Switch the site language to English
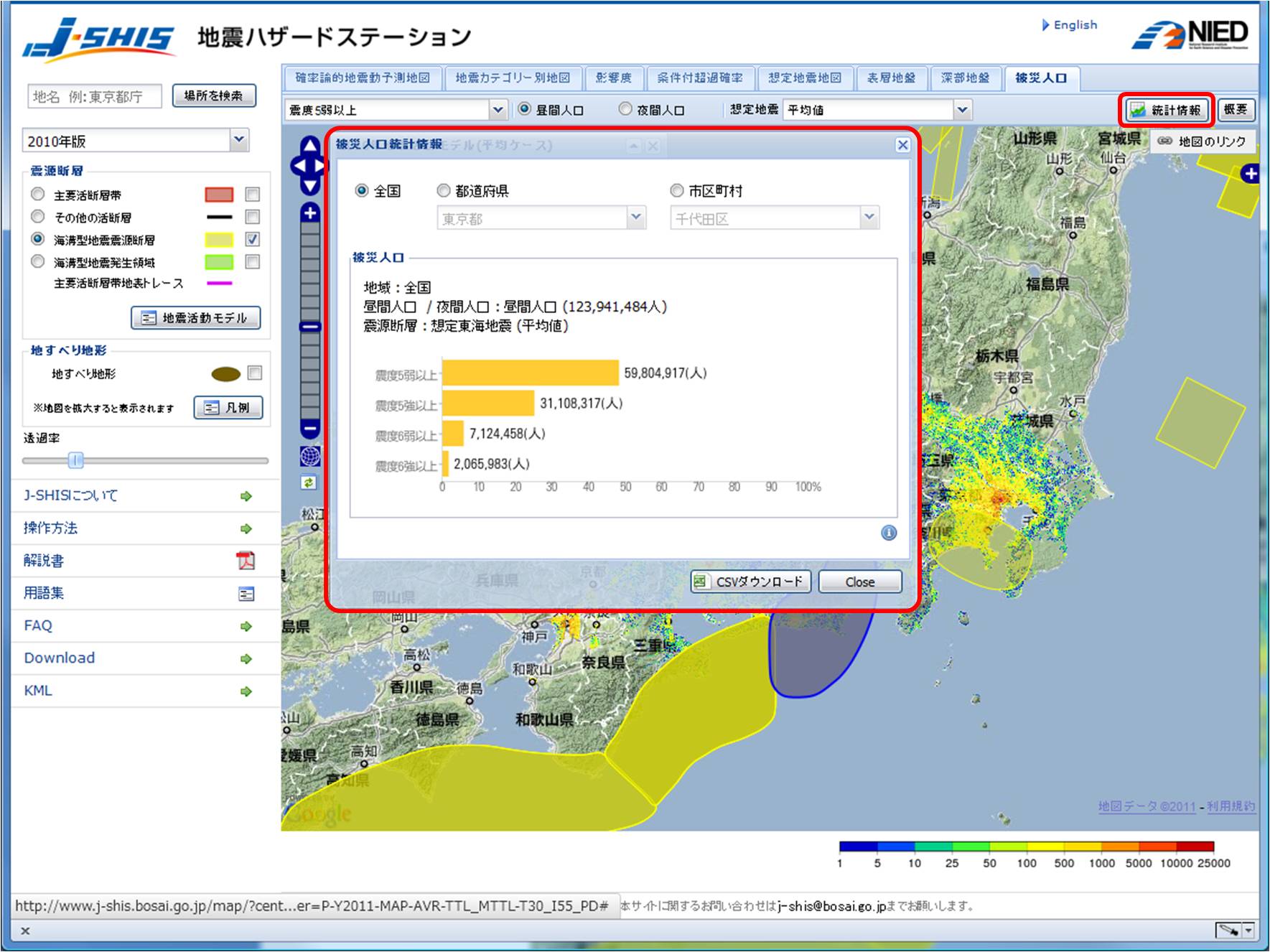1270x952 pixels. (x=1074, y=24)
